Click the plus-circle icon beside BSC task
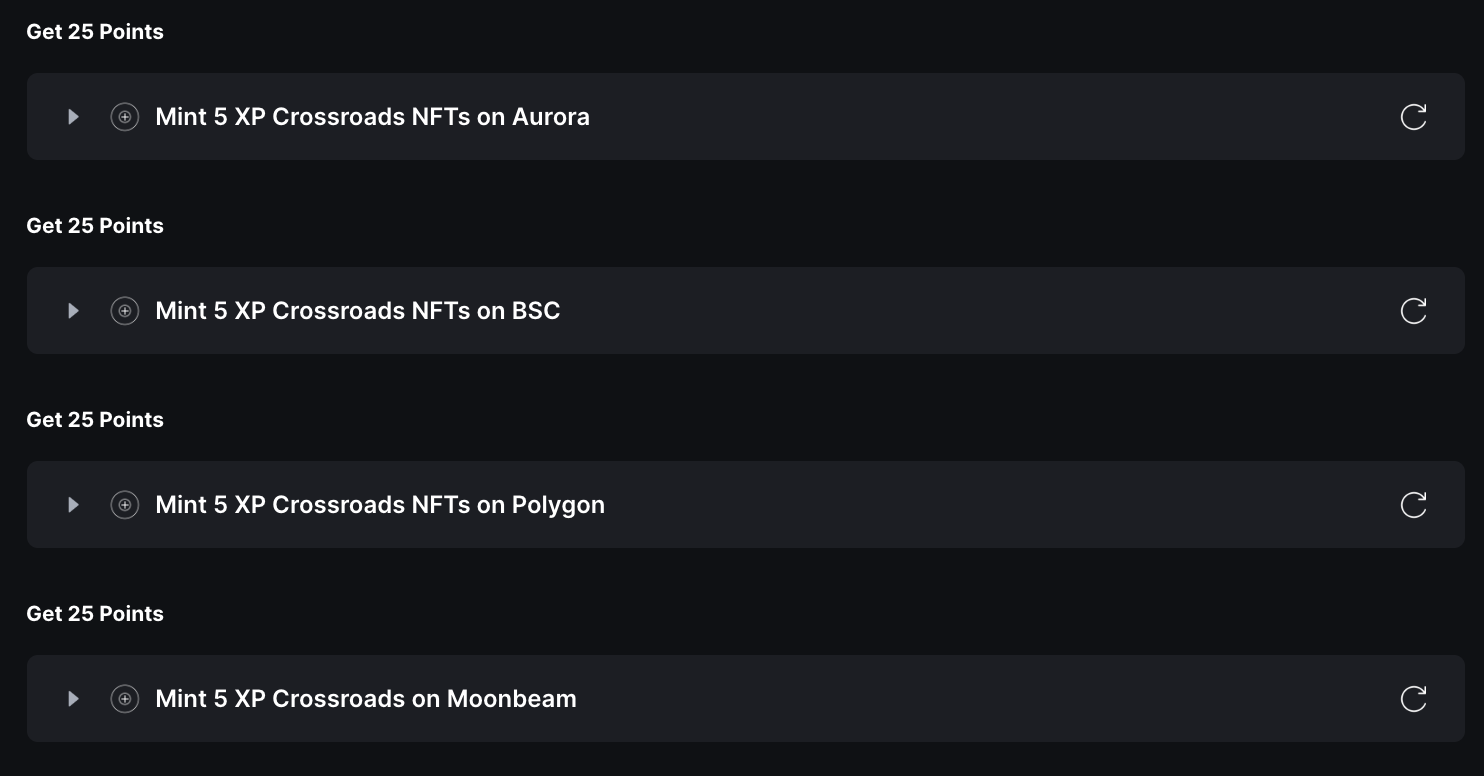 coord(125,311)
